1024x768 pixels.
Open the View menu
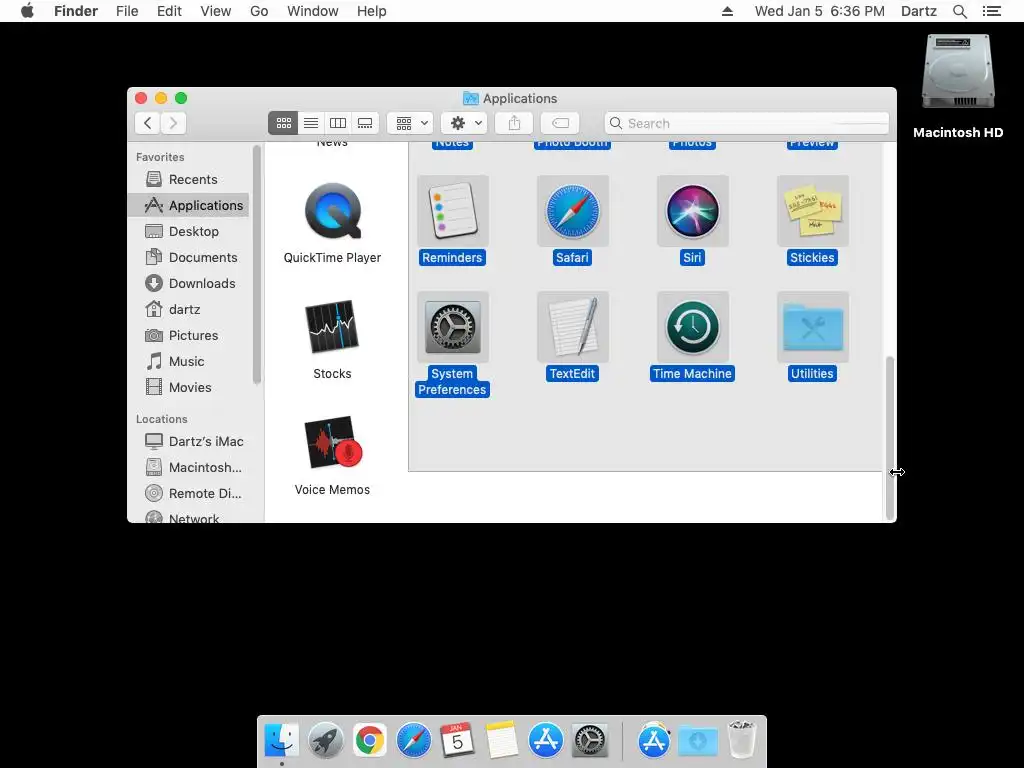pos(216,11)
